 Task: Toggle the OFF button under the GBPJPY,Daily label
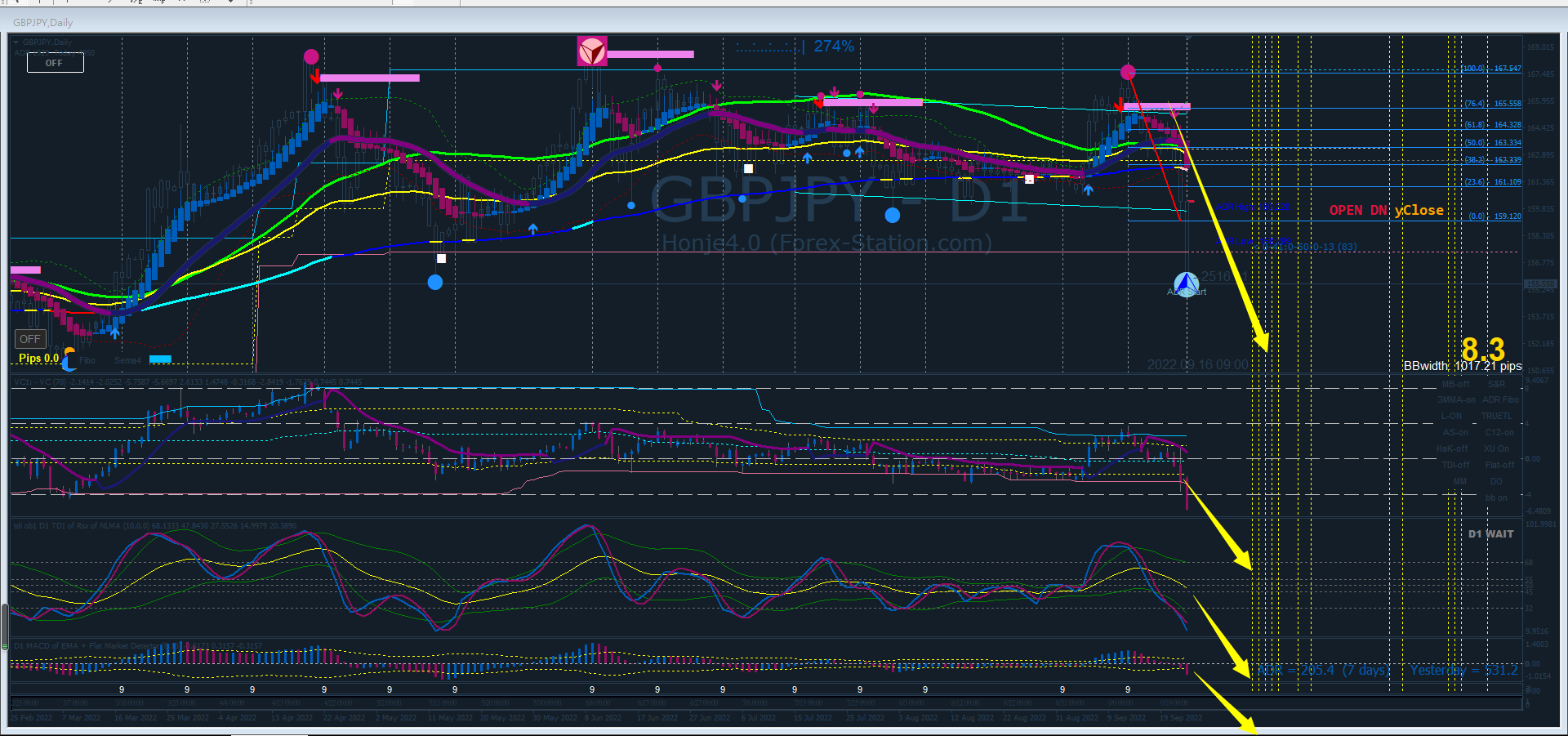tap(55, 63)
